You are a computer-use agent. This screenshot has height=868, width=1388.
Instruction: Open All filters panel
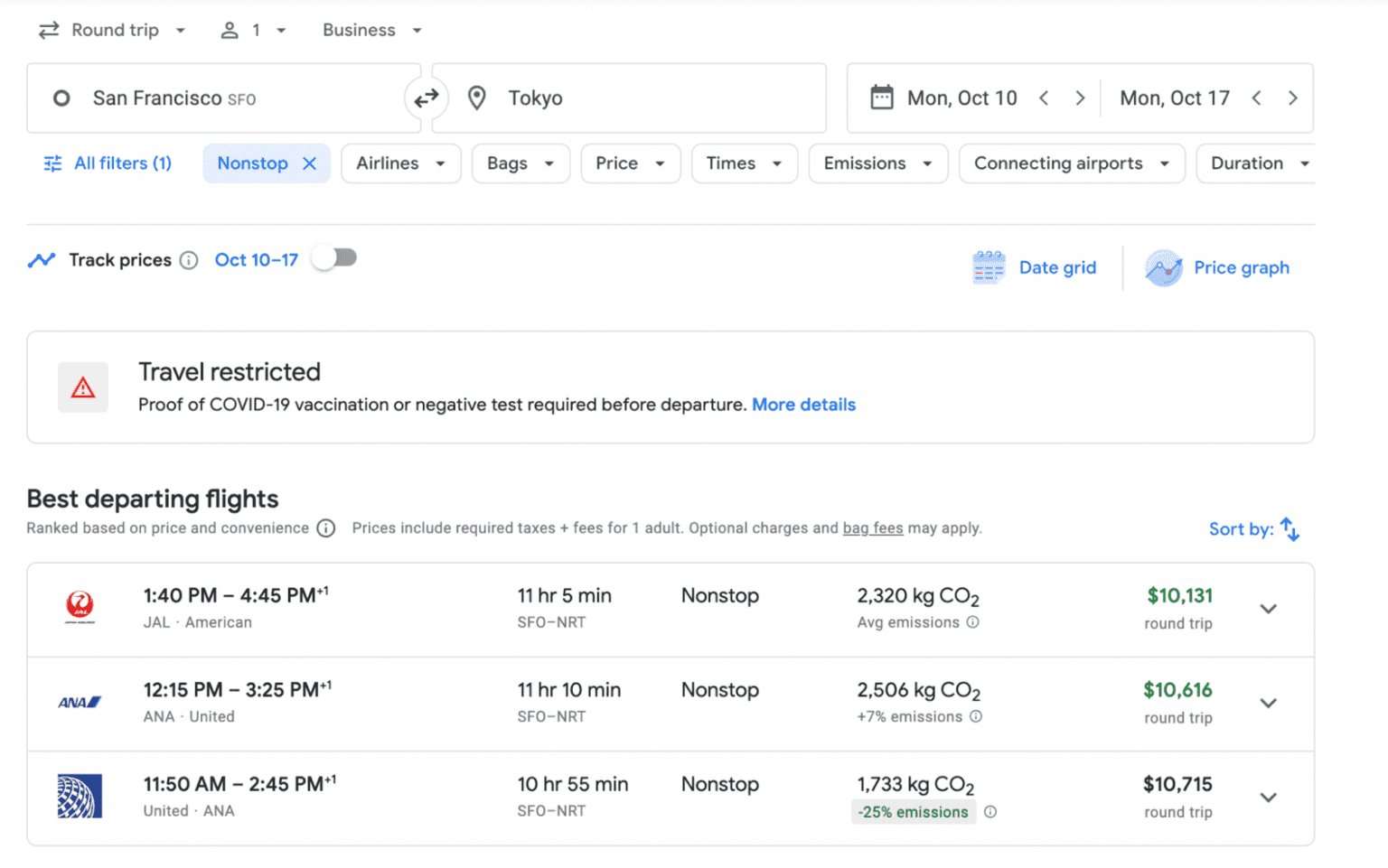[108, 163]
